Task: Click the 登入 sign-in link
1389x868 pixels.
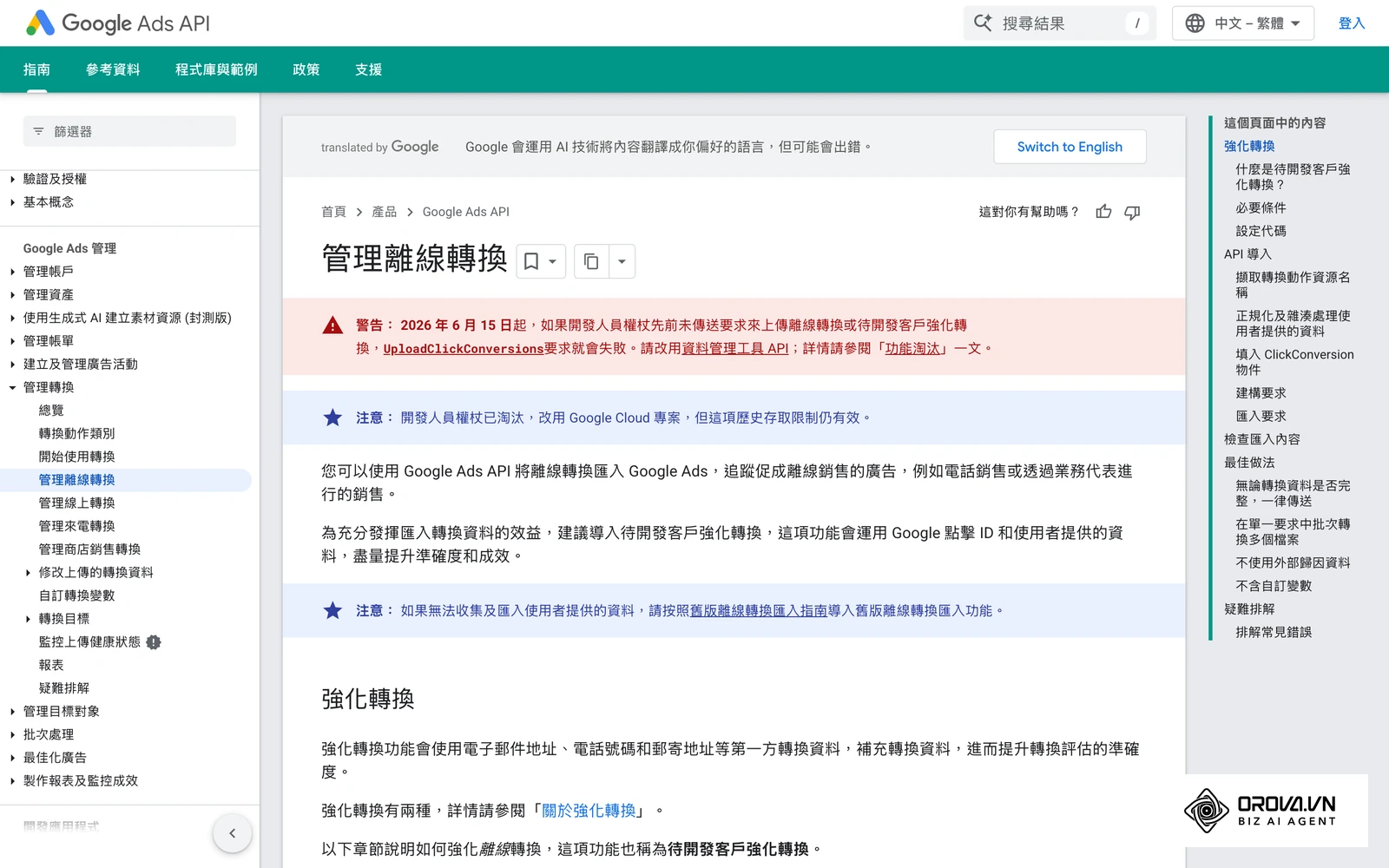Action: coord(1352,23)
